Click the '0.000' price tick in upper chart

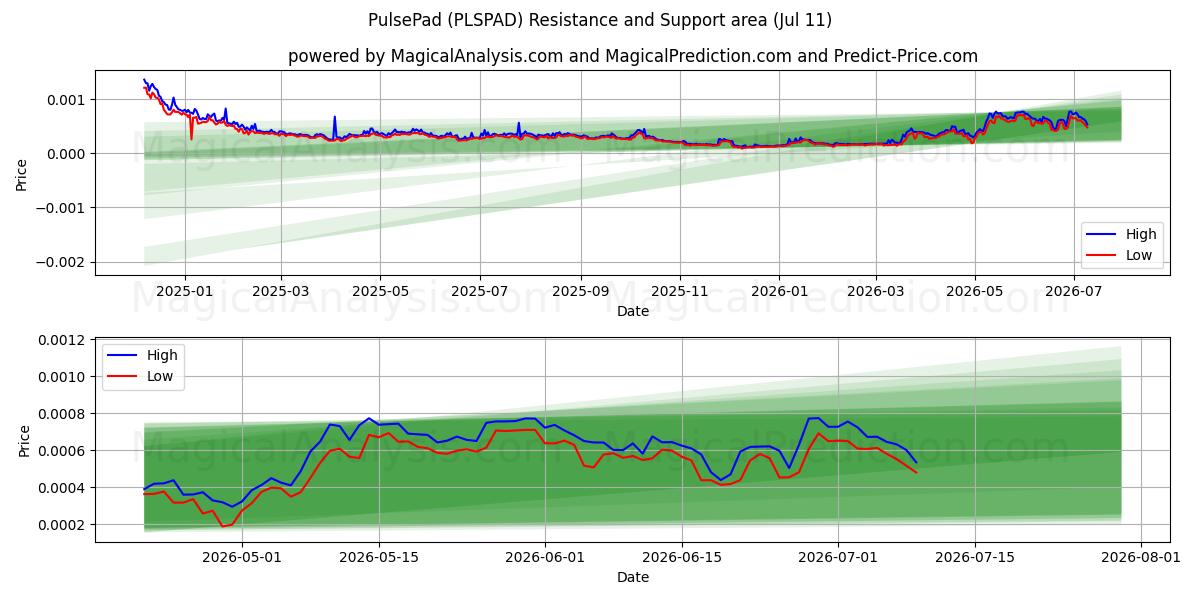click(x=69, y=154)
